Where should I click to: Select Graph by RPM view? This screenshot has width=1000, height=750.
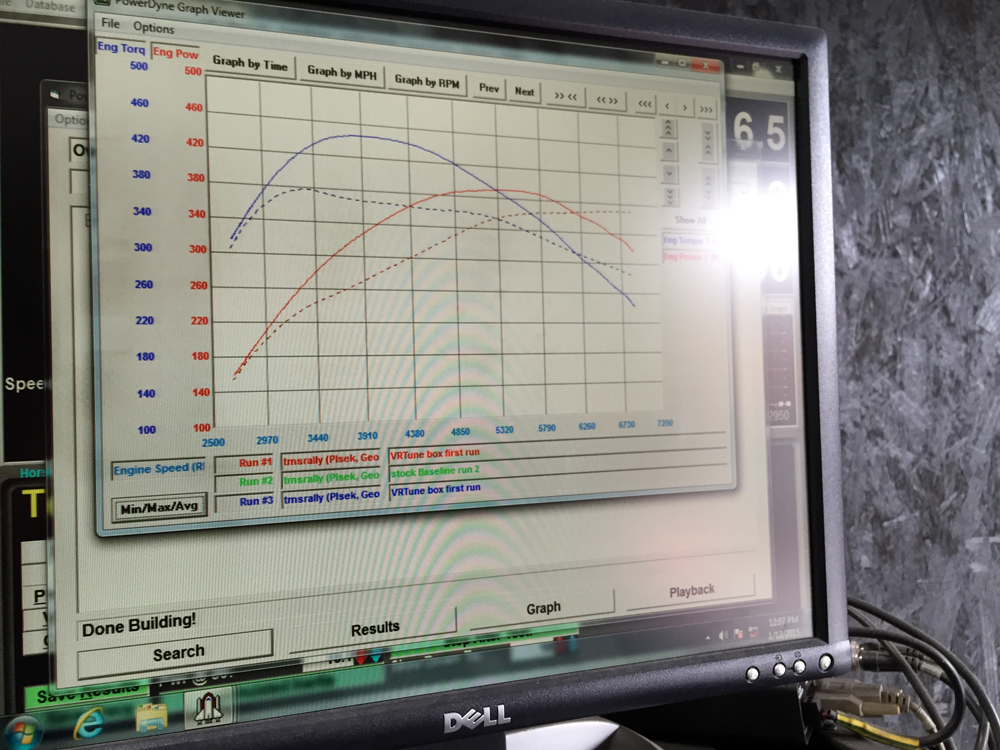coord(427,82)
